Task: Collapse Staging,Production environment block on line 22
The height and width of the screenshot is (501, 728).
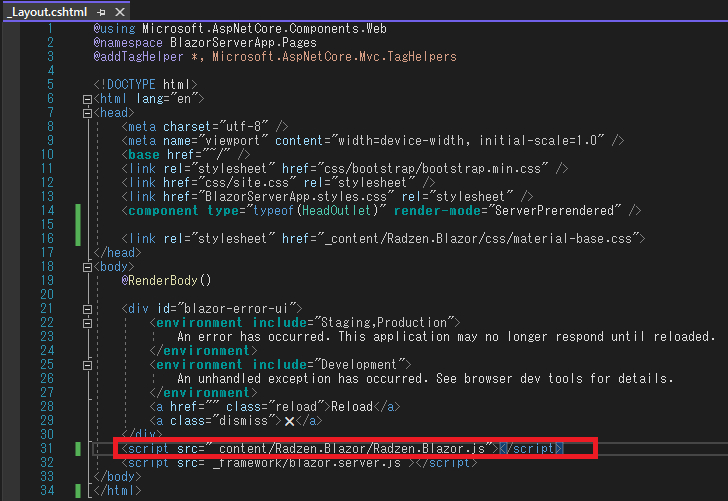Action: (87, 323)
